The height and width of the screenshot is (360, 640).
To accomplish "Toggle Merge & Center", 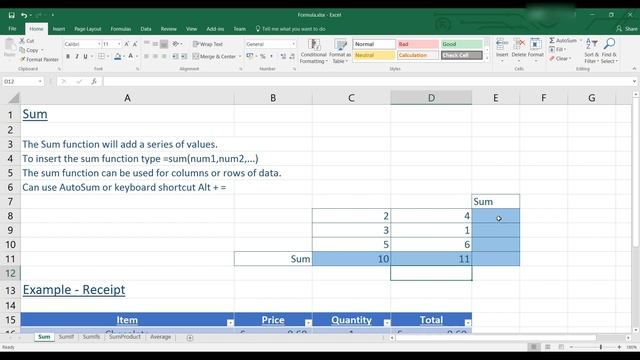I will (214, 56).
